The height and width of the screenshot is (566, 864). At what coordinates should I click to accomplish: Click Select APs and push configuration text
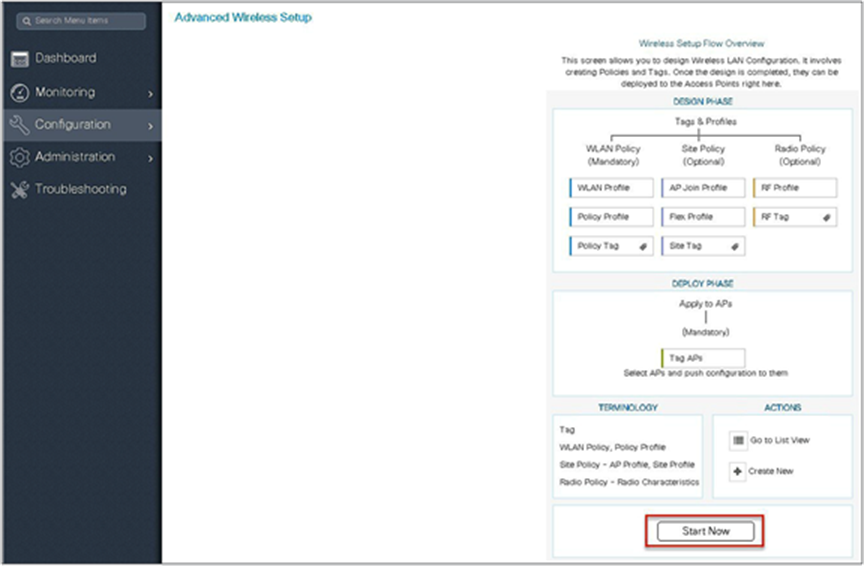click(x=705, y=374)
